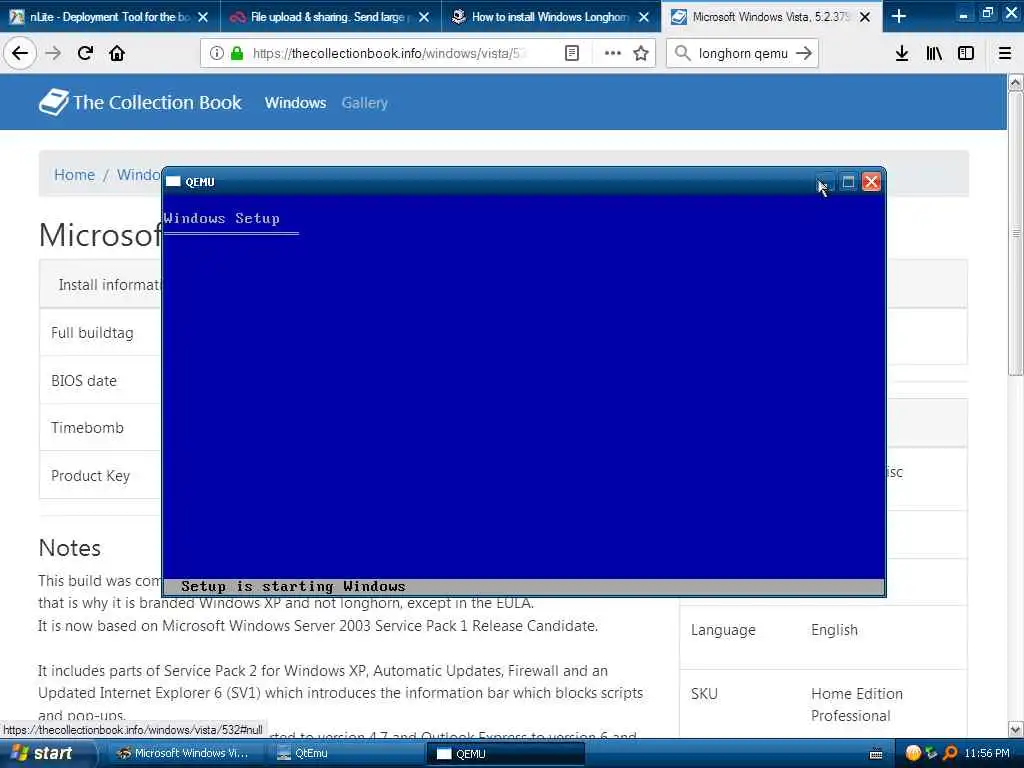Toggle the sidebar icon
This screenshot has width=1024, height=768.
click(x=966, y=54)
